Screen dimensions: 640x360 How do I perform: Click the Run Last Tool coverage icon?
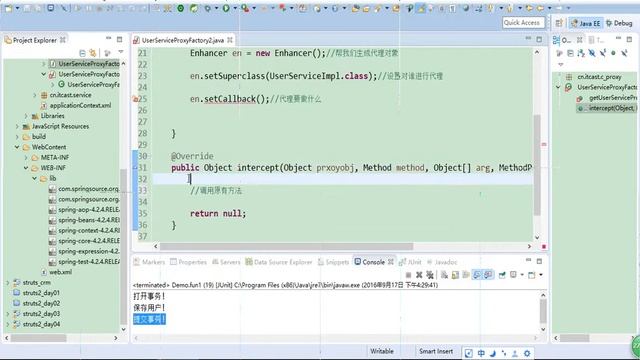pos(245,8)
